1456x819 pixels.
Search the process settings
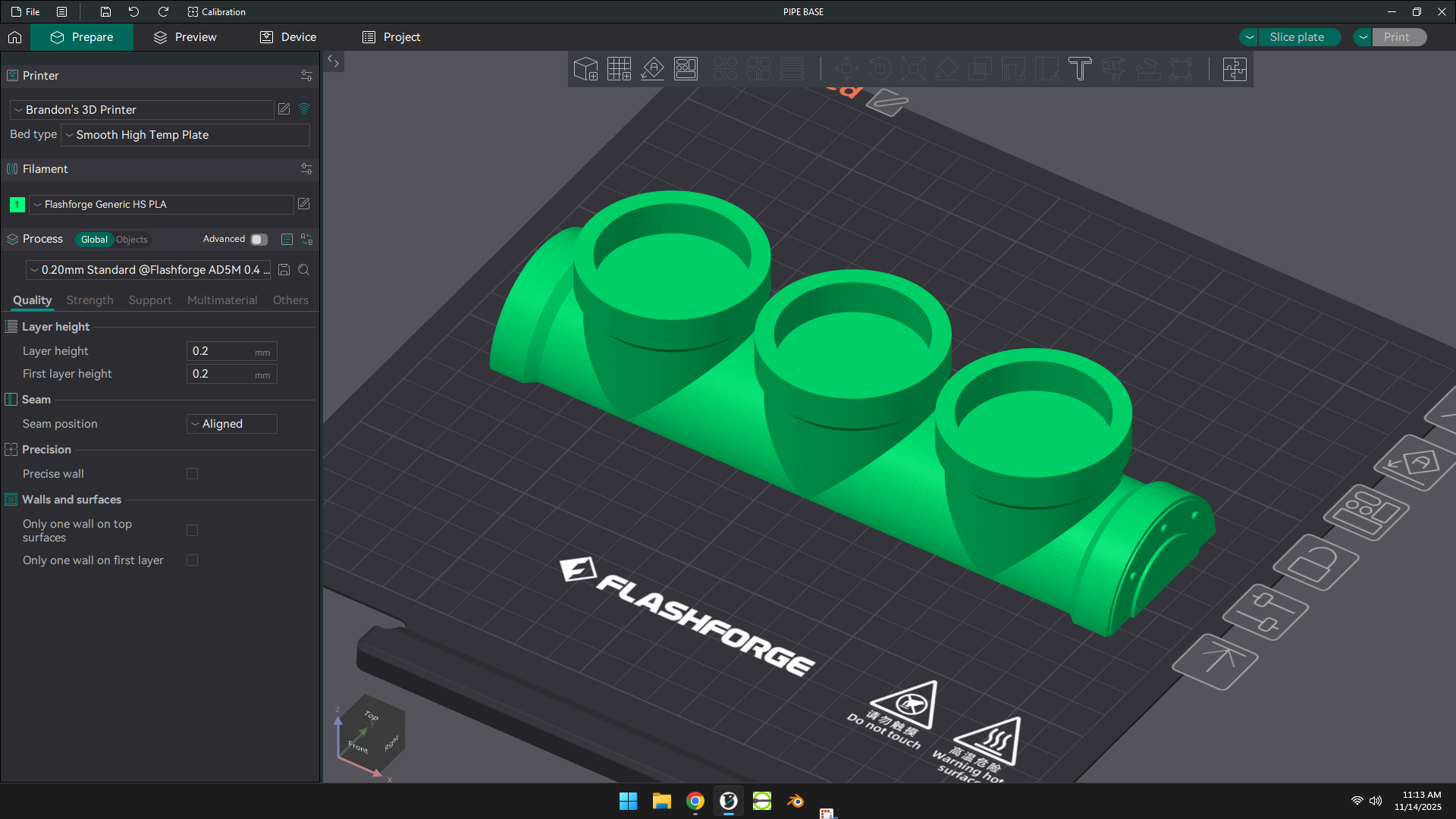(304, 270)
